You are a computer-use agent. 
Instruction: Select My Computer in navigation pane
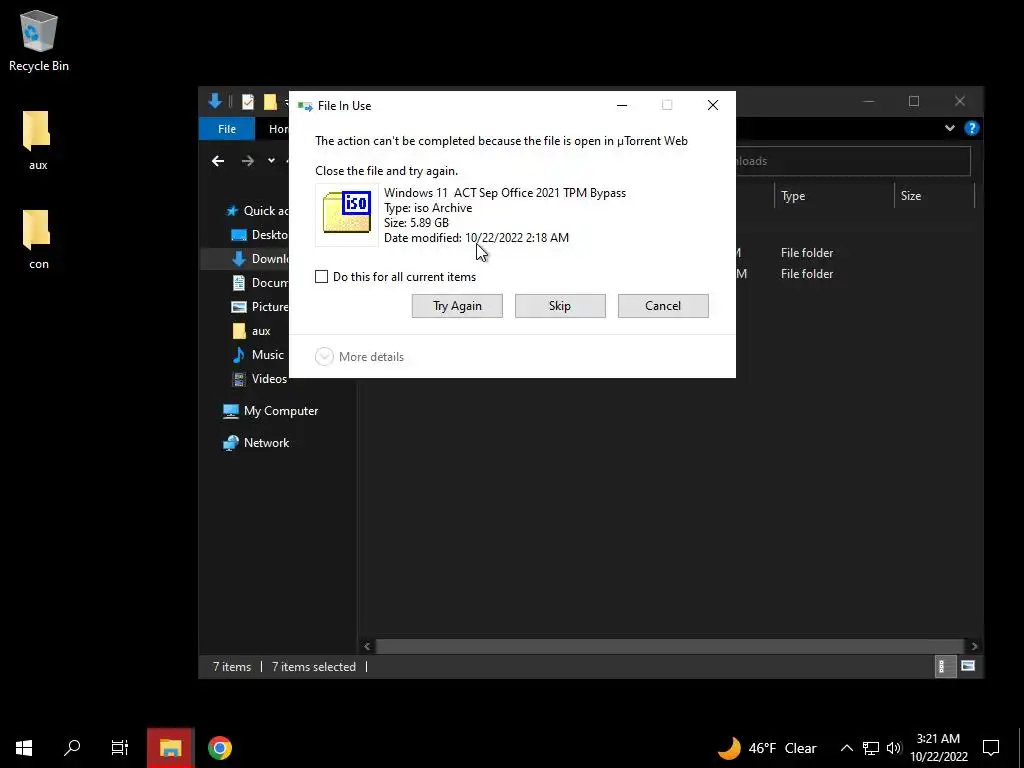(x=270, y=411)
